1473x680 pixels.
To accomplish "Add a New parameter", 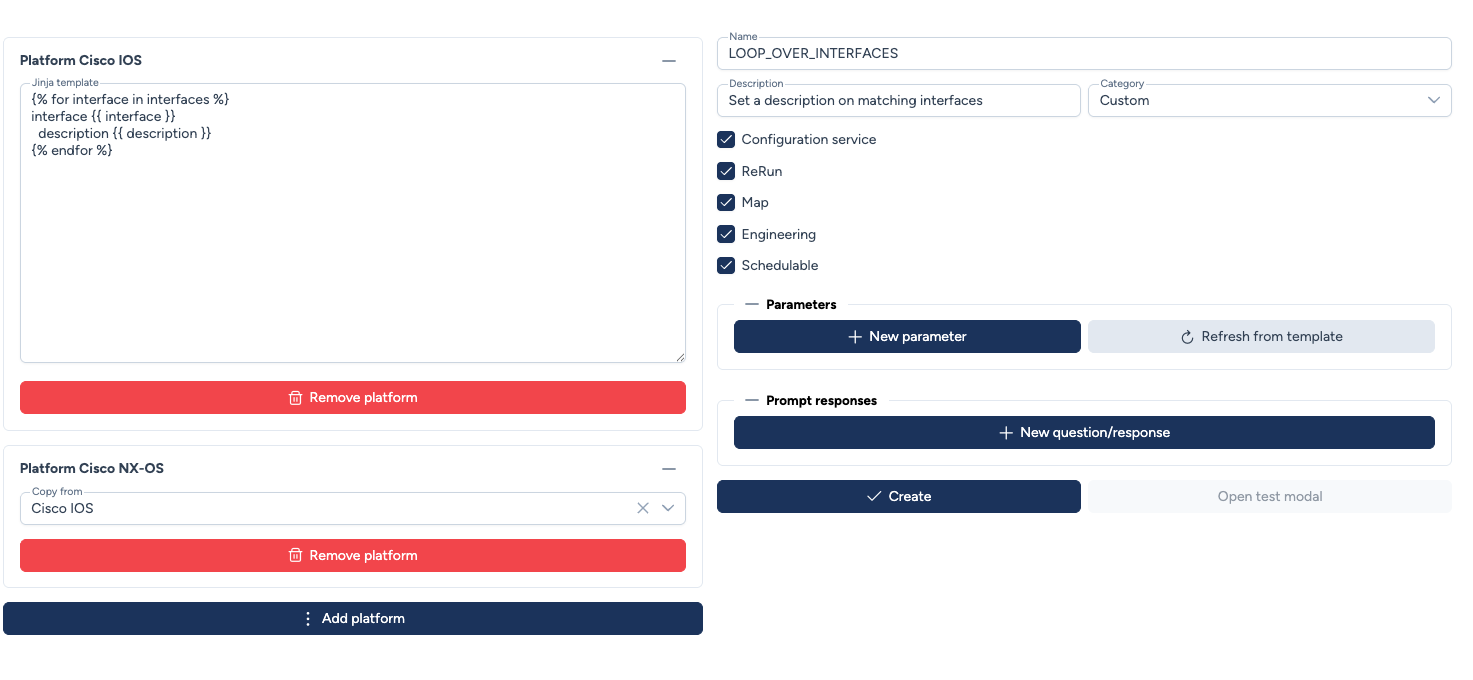I will click(907, 337).
